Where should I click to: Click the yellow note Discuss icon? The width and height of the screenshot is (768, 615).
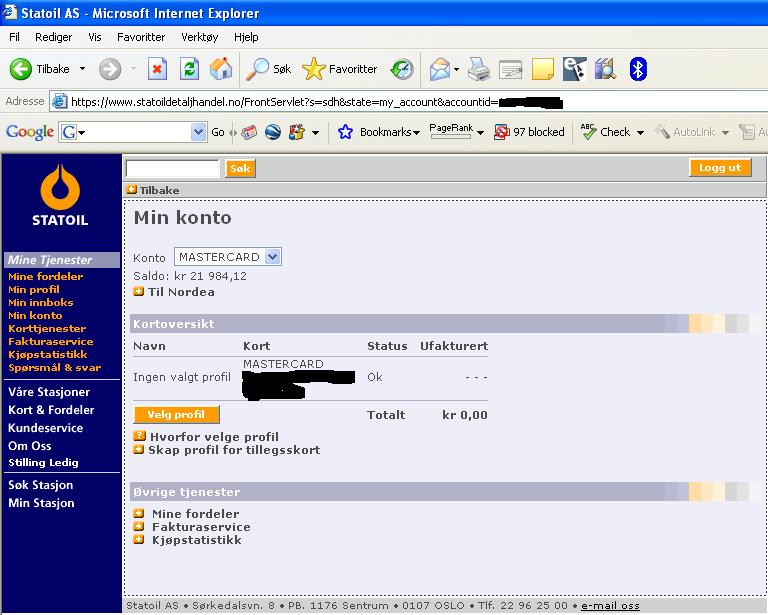point(542,69)
